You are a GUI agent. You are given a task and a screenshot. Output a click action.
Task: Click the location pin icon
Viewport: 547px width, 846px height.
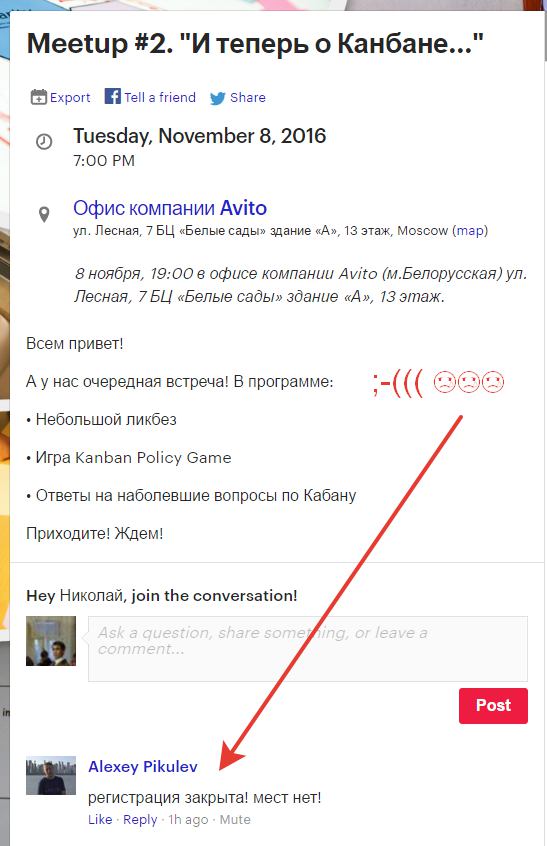pyautogui.click(x=44, y=214)
